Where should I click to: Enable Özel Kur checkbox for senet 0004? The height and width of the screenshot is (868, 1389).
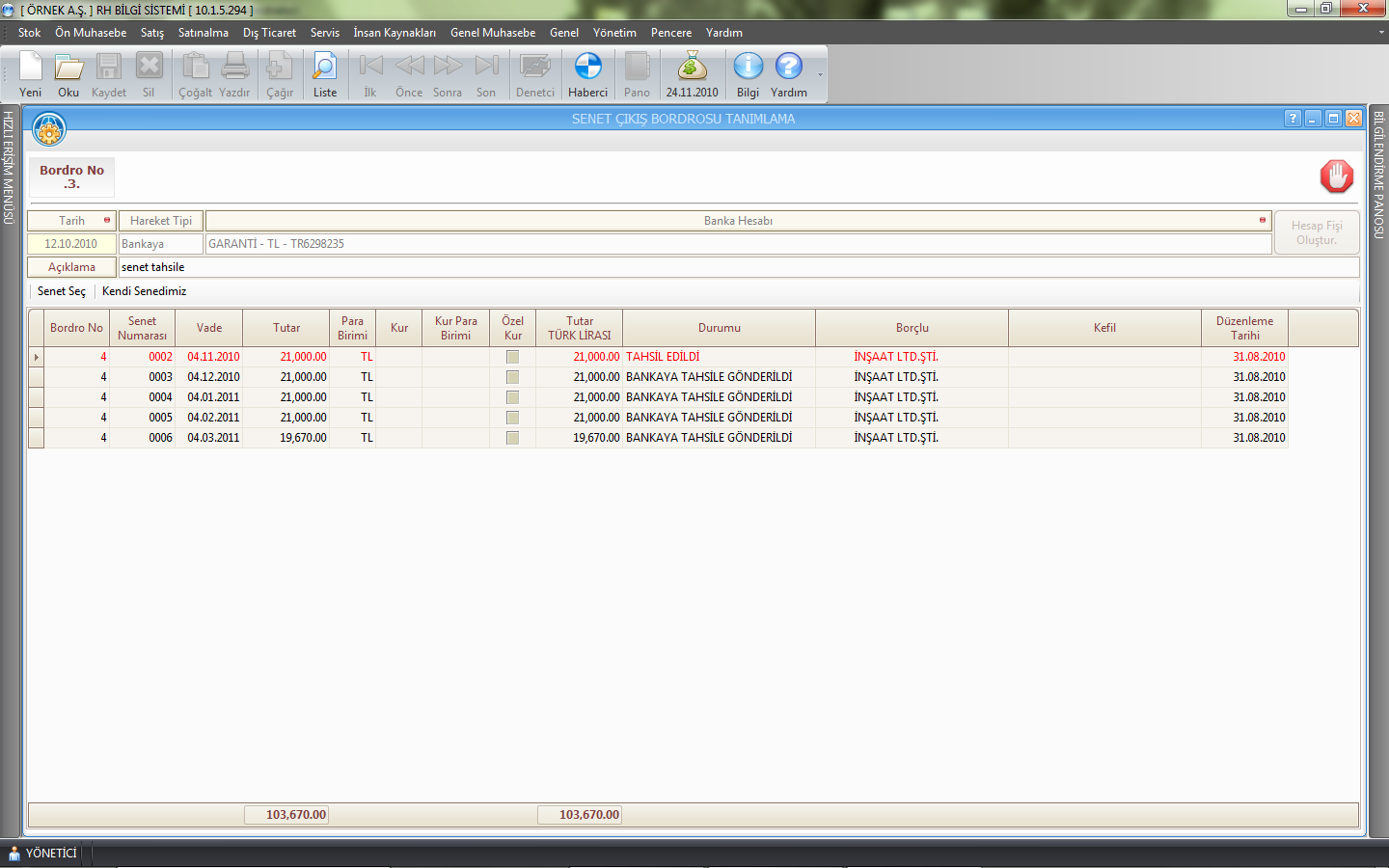[x=512, y=397]
